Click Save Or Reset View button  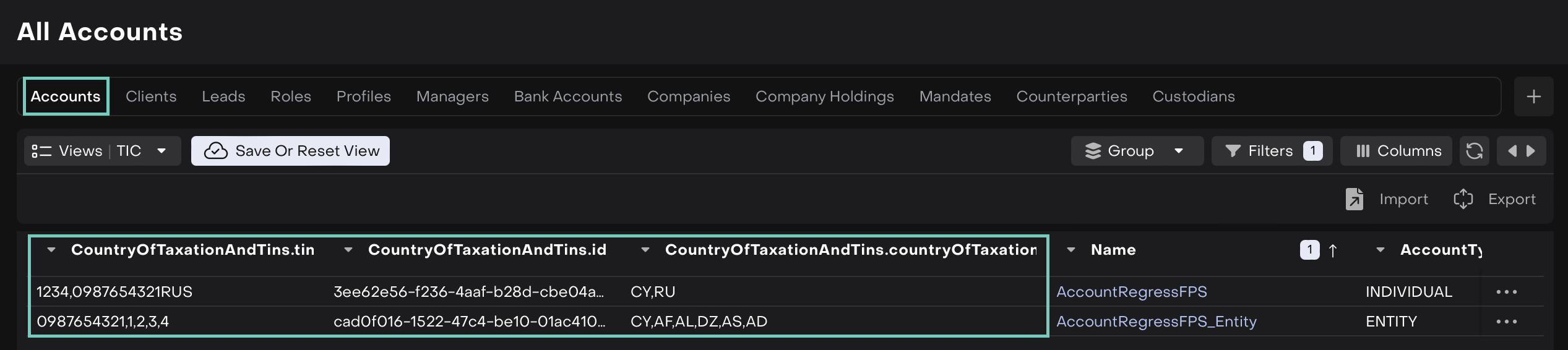pos(290,151)
